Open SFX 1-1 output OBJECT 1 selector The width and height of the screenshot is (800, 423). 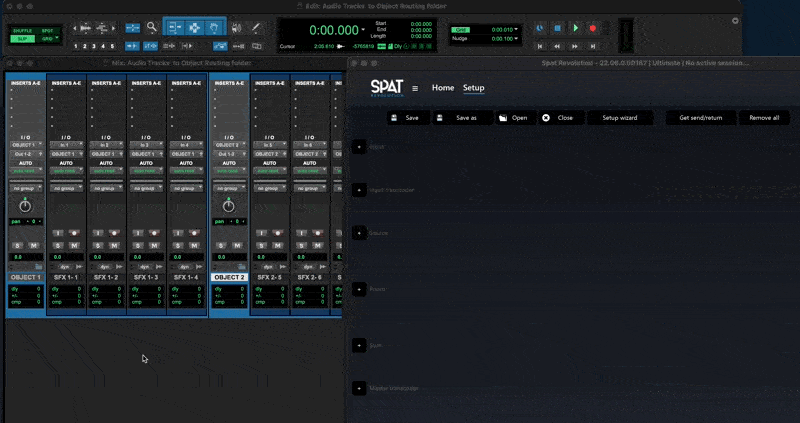(x=66, y=154)
